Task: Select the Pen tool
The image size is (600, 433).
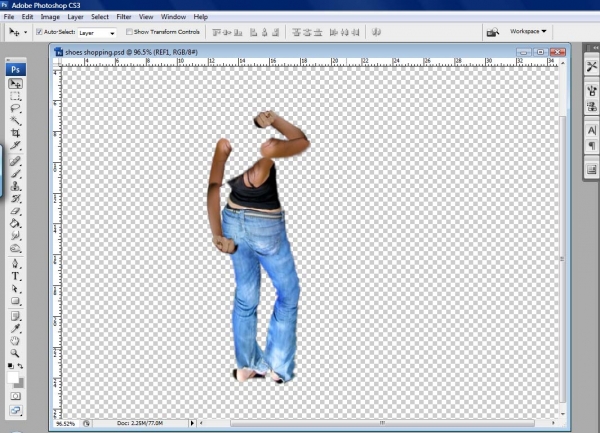Action: [x=15, y=264]
